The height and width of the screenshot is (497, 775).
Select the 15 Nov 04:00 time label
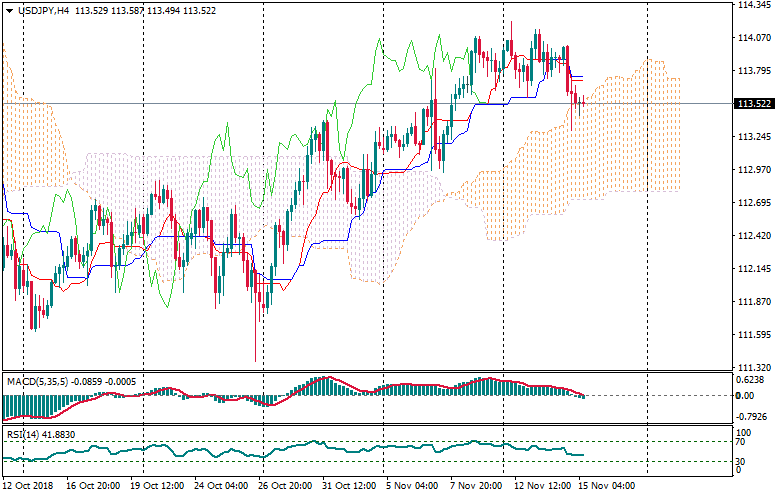605,486
